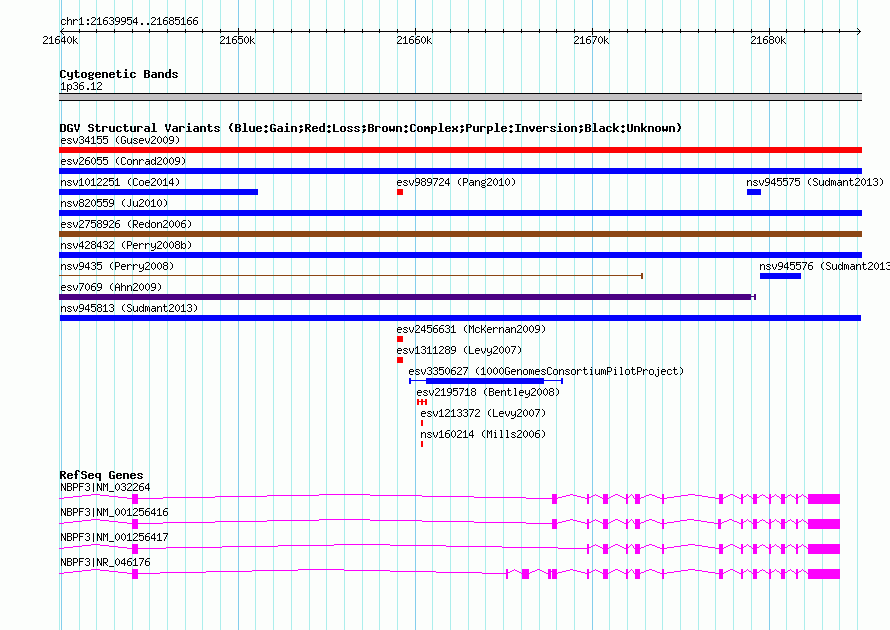Click the red square under esv989724 (Pang2010)
890x630 pixels.
[x=400, y=192]
